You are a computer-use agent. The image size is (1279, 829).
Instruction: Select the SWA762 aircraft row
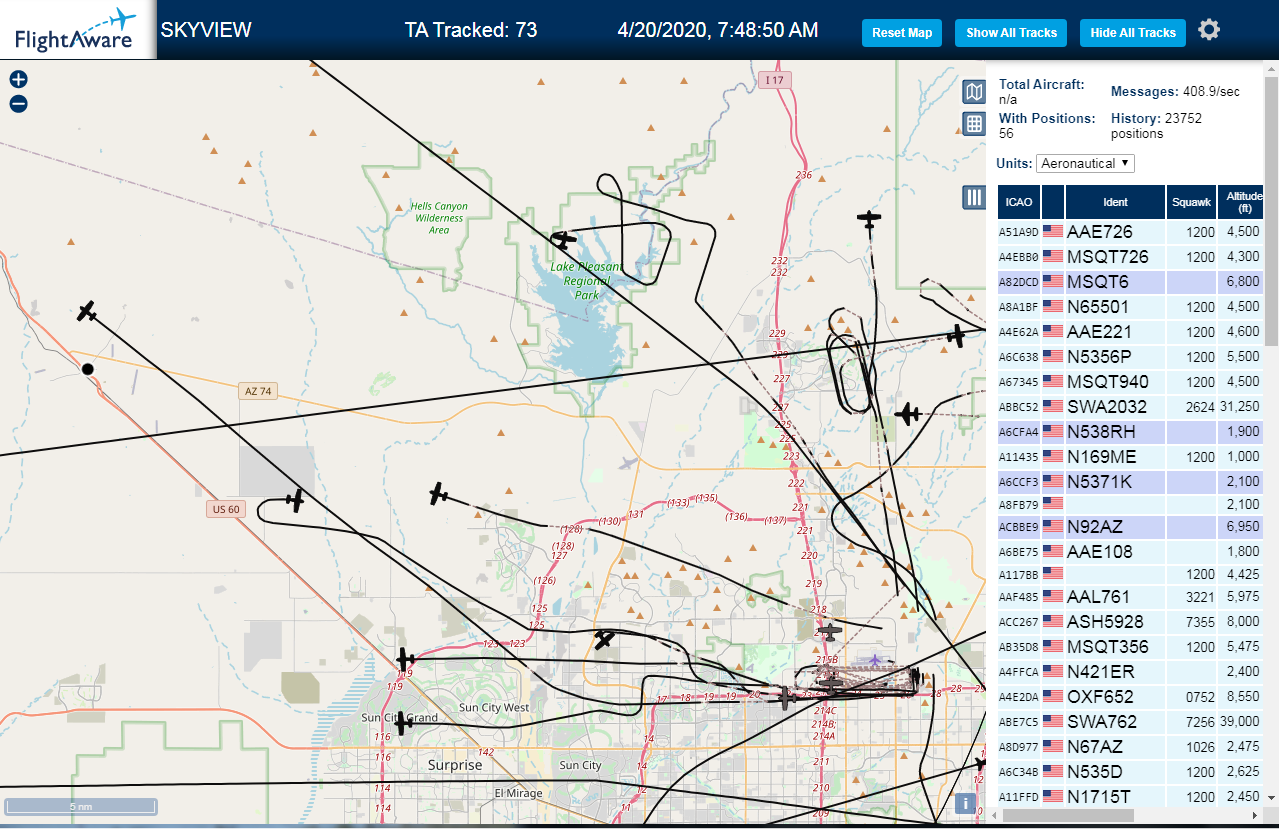coord(1131,722)
